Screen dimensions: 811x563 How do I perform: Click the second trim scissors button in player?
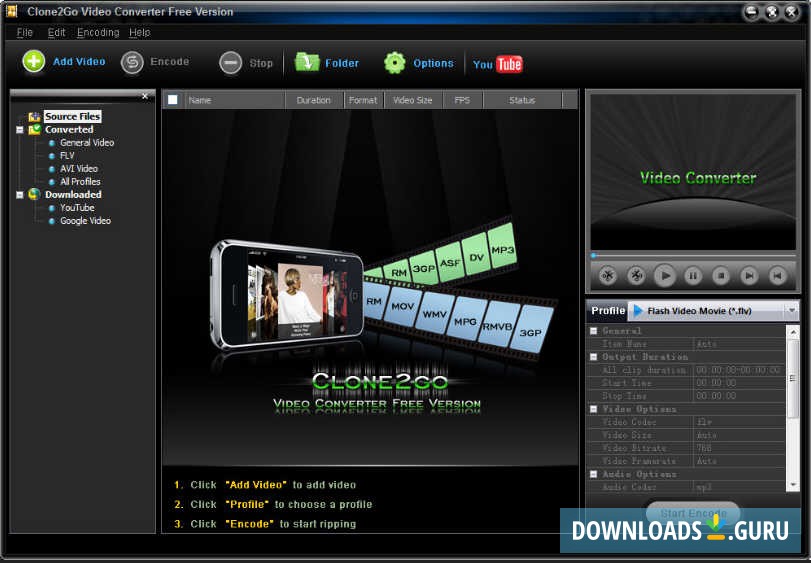pyautogui.click(x=636, y=276)
